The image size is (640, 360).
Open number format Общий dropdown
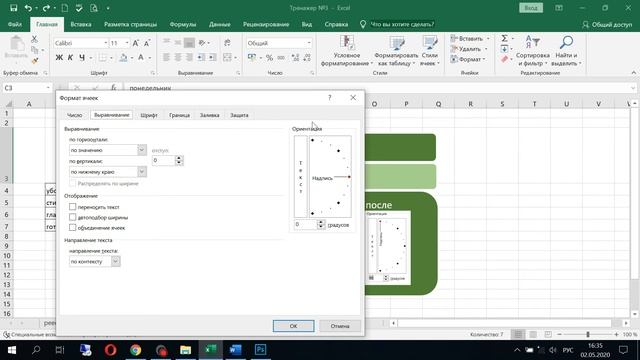(309, 43)
